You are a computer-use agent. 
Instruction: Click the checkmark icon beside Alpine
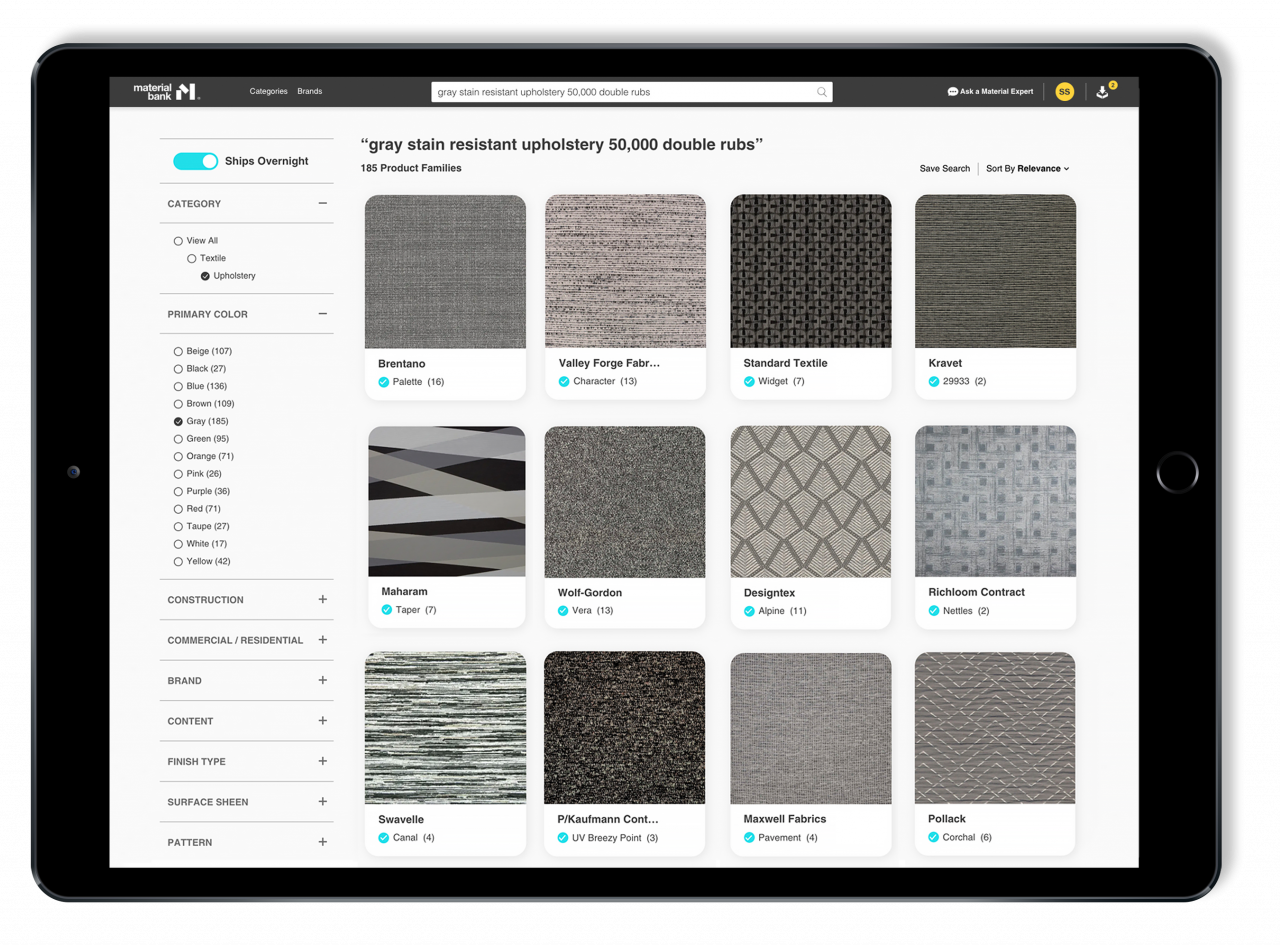point(749,611)
